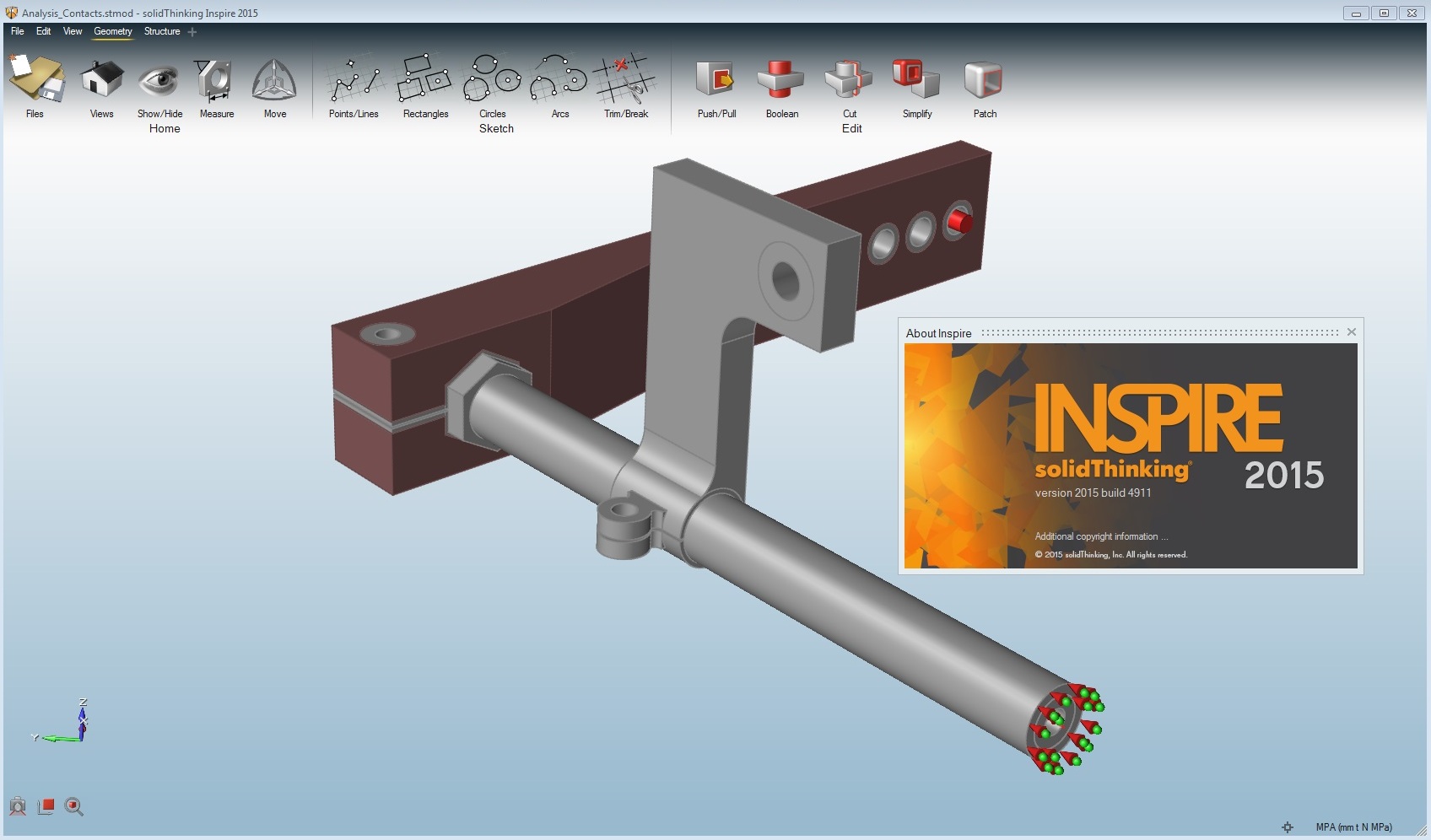Image resolution: width=1431 pixels, height=840 pixels.
Task: Open the Edit menu
Action: tap(43, 31)
